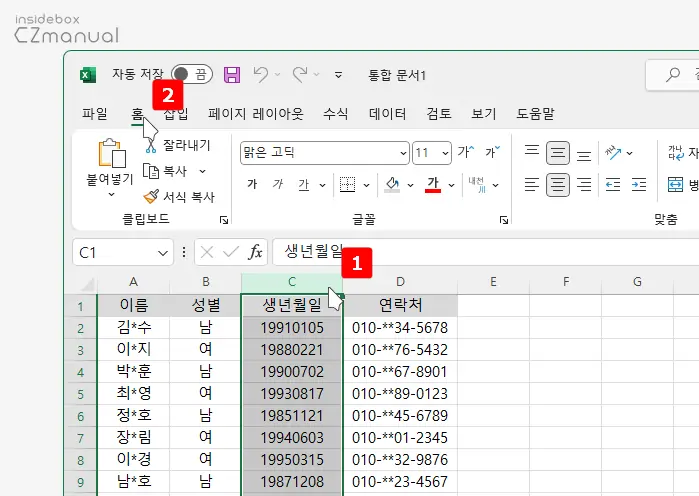Open the underline style dropdown arrow
This screenshot has width=699, height=496.
(x=322, y=185)
